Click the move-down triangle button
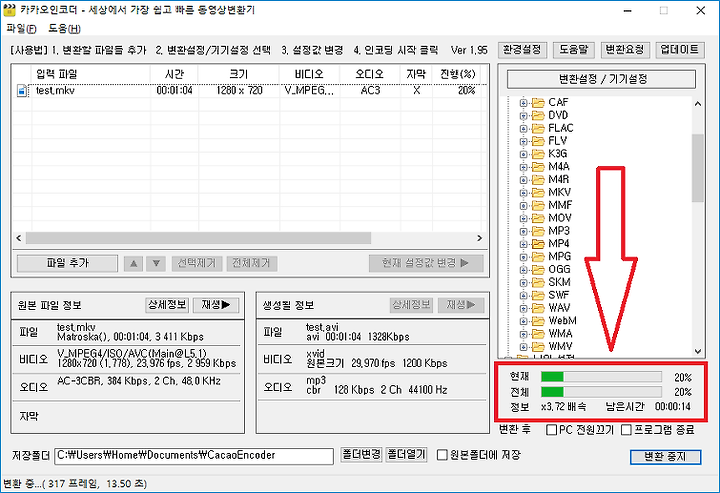The width and height of the screenshot is (720, 493). coord(156,263)
